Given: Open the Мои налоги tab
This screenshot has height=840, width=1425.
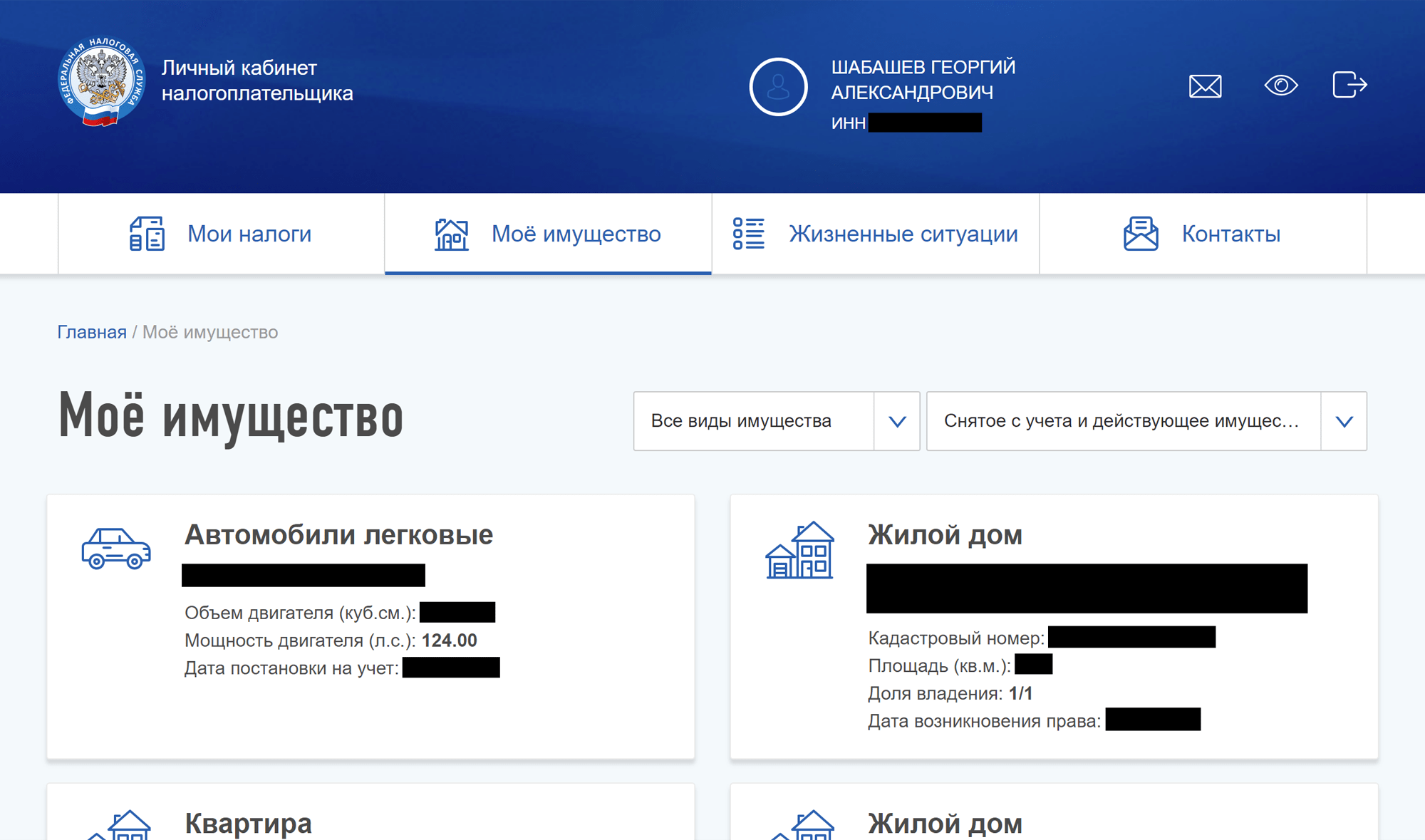Looking at the screenshot, I should [221, 234].
